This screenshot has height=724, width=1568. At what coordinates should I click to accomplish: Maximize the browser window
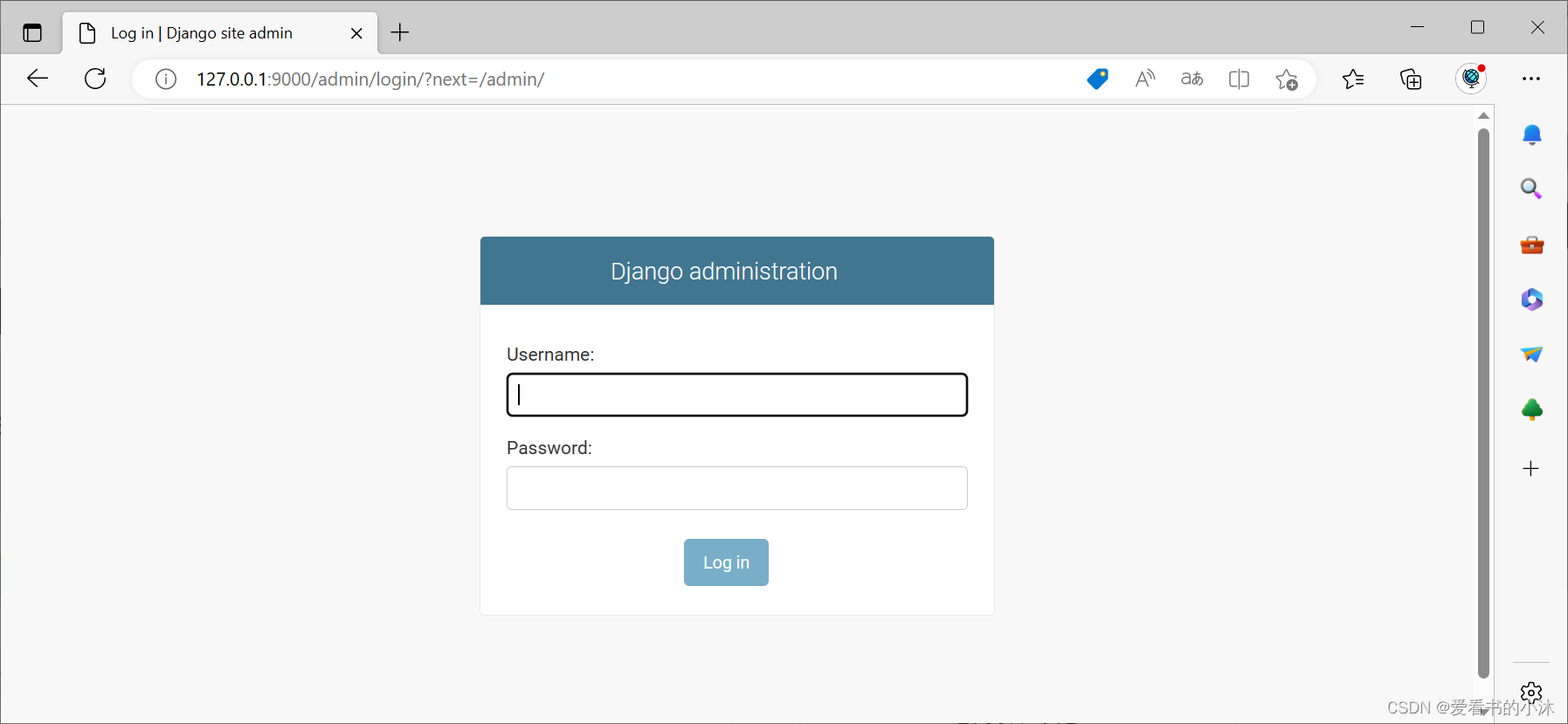tap(1478, 27)
